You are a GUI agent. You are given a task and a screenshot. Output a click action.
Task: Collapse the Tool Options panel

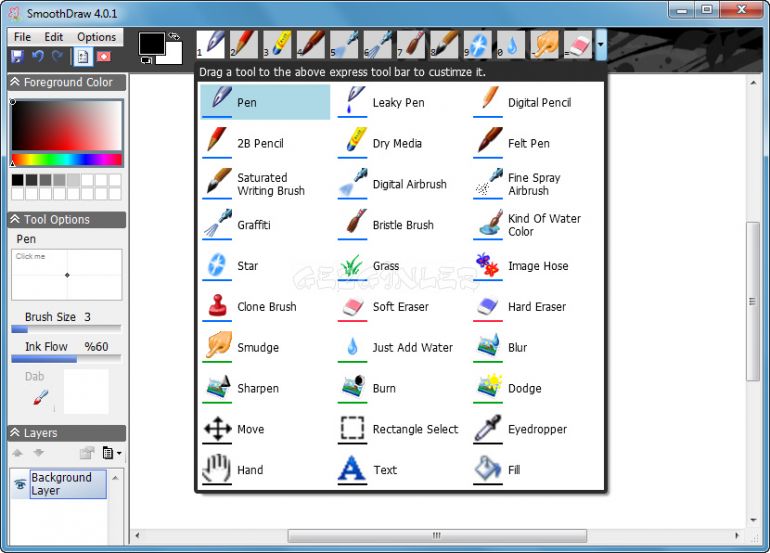pos(15,220)
